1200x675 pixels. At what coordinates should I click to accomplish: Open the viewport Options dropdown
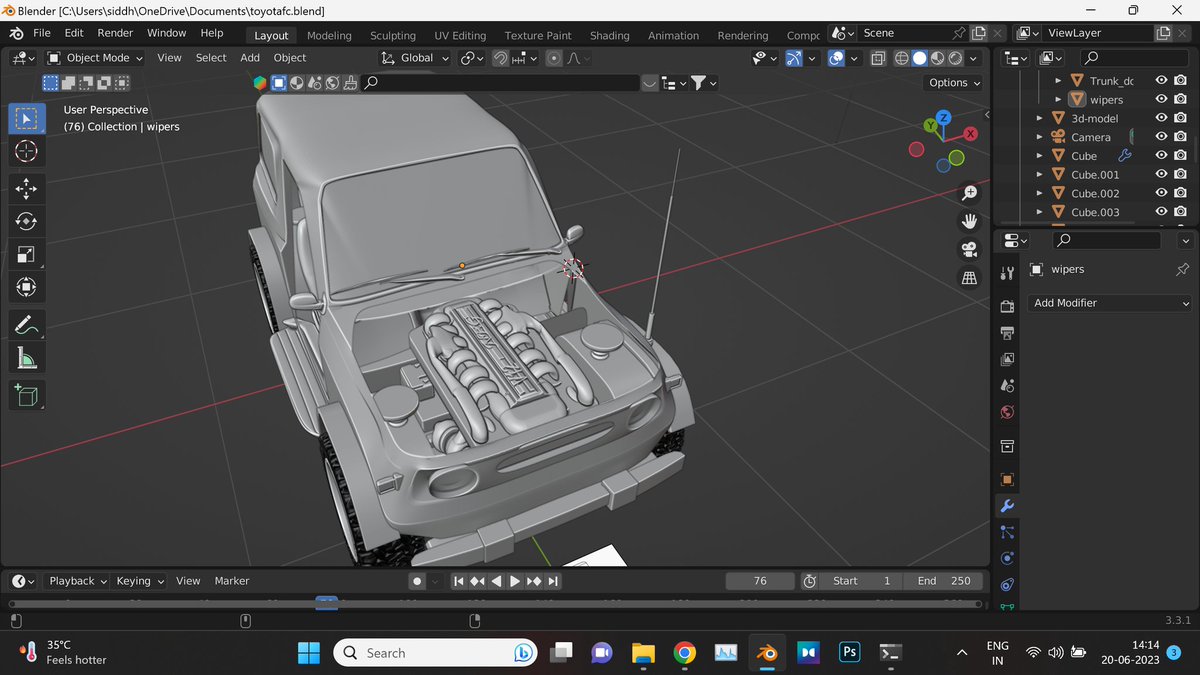click(x=955, y=82)
